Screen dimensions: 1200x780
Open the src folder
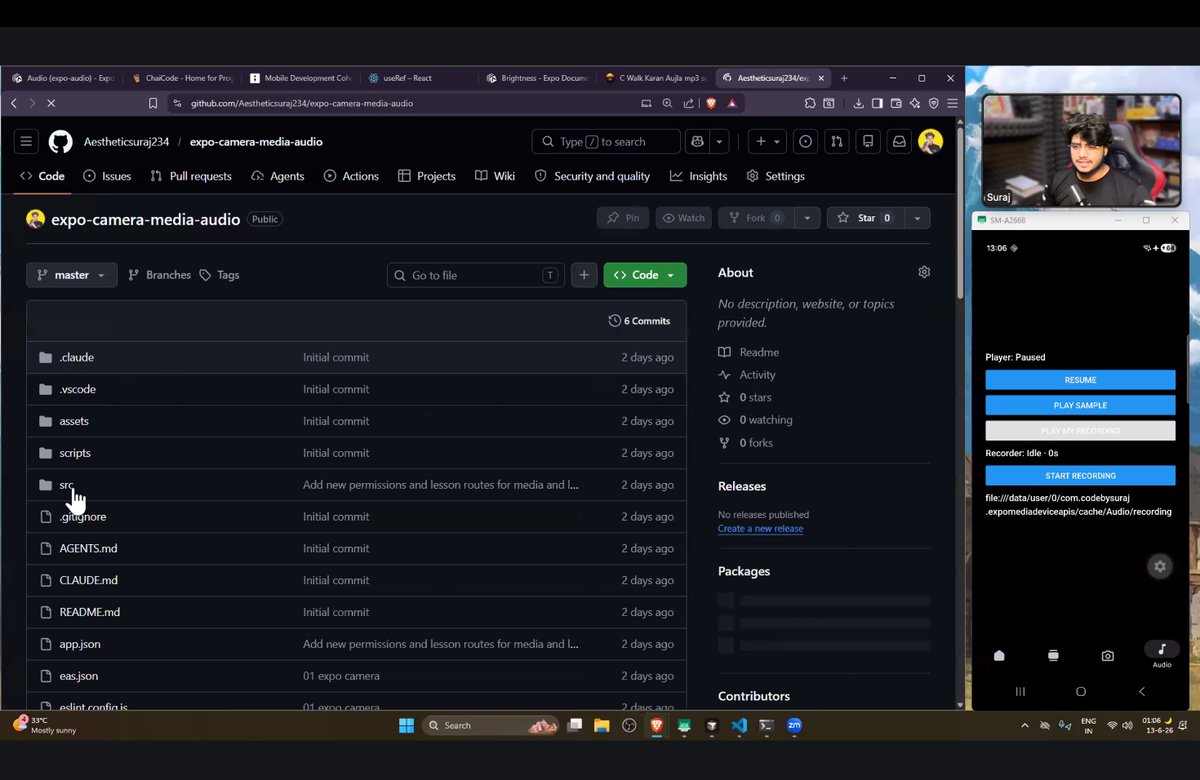click(x=66, y=485)
